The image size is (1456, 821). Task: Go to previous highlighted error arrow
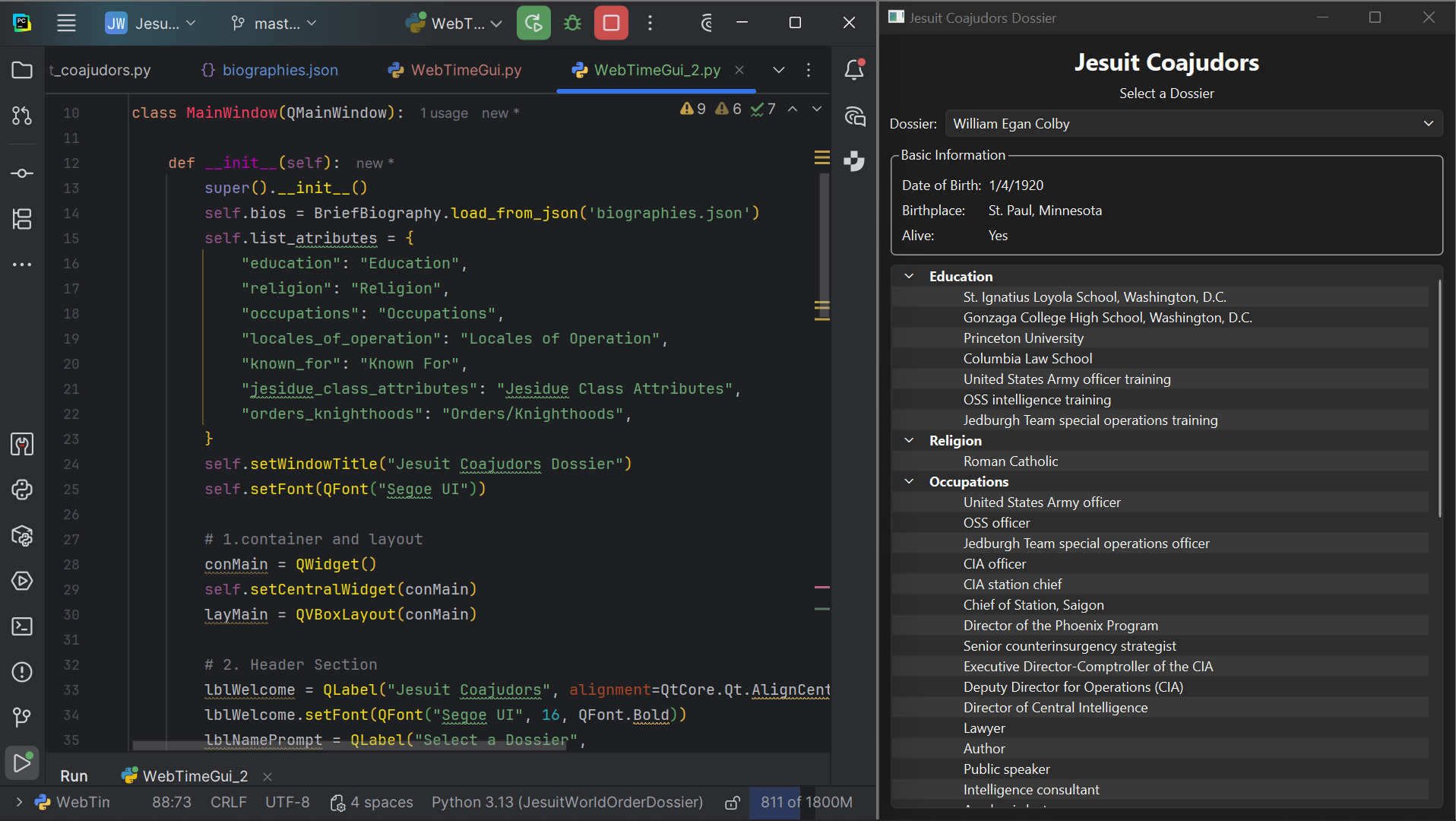(793, 109)
